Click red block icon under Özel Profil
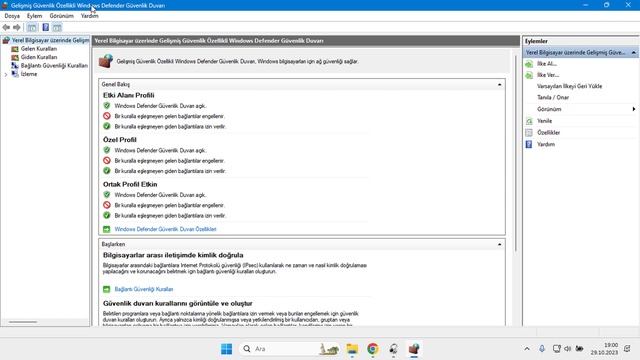This screenshot has height=360, width=640. [107, 160]
